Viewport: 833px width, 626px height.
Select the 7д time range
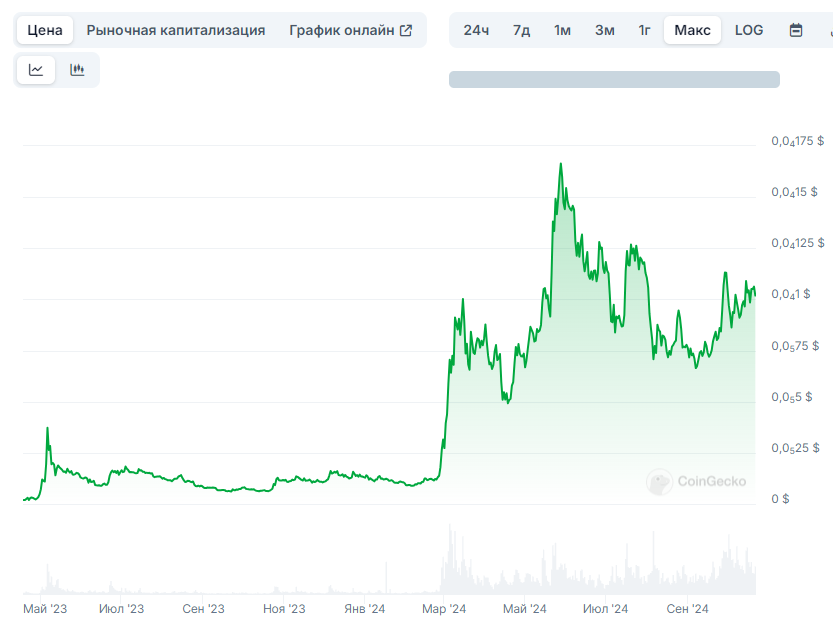click(x=521, y=30)
